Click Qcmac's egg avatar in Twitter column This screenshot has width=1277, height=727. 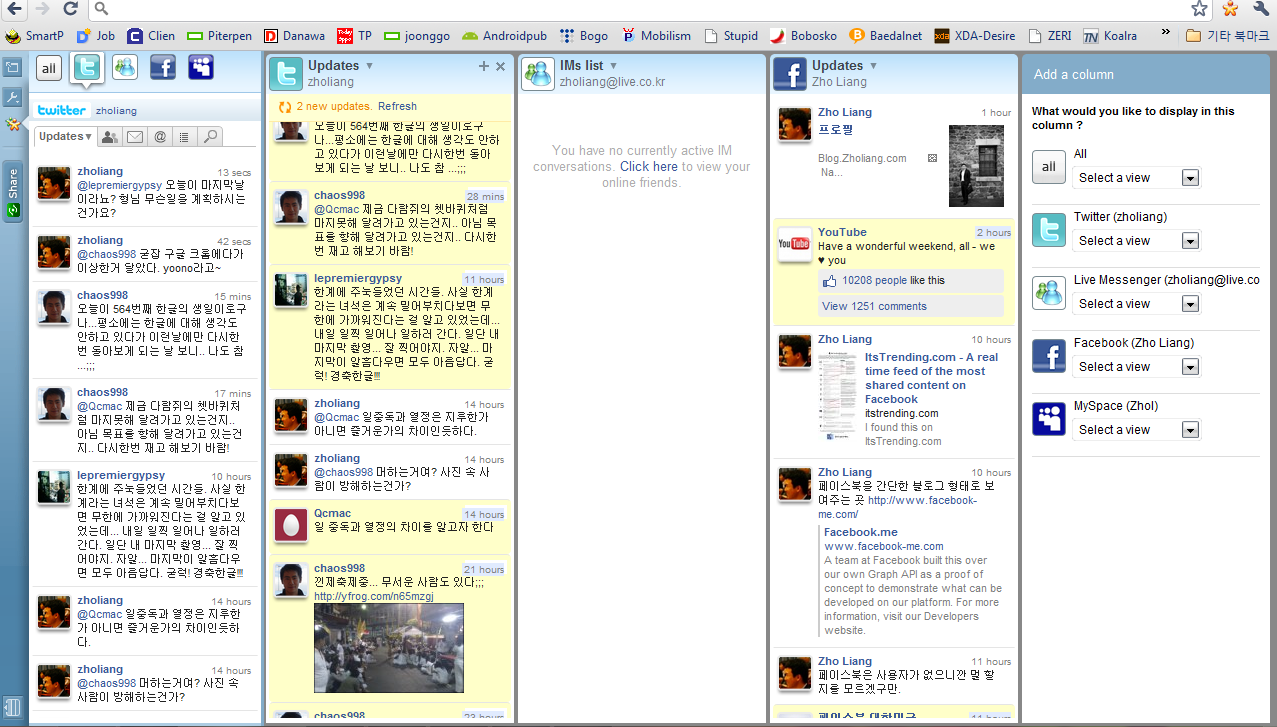(x=291, y=525)
